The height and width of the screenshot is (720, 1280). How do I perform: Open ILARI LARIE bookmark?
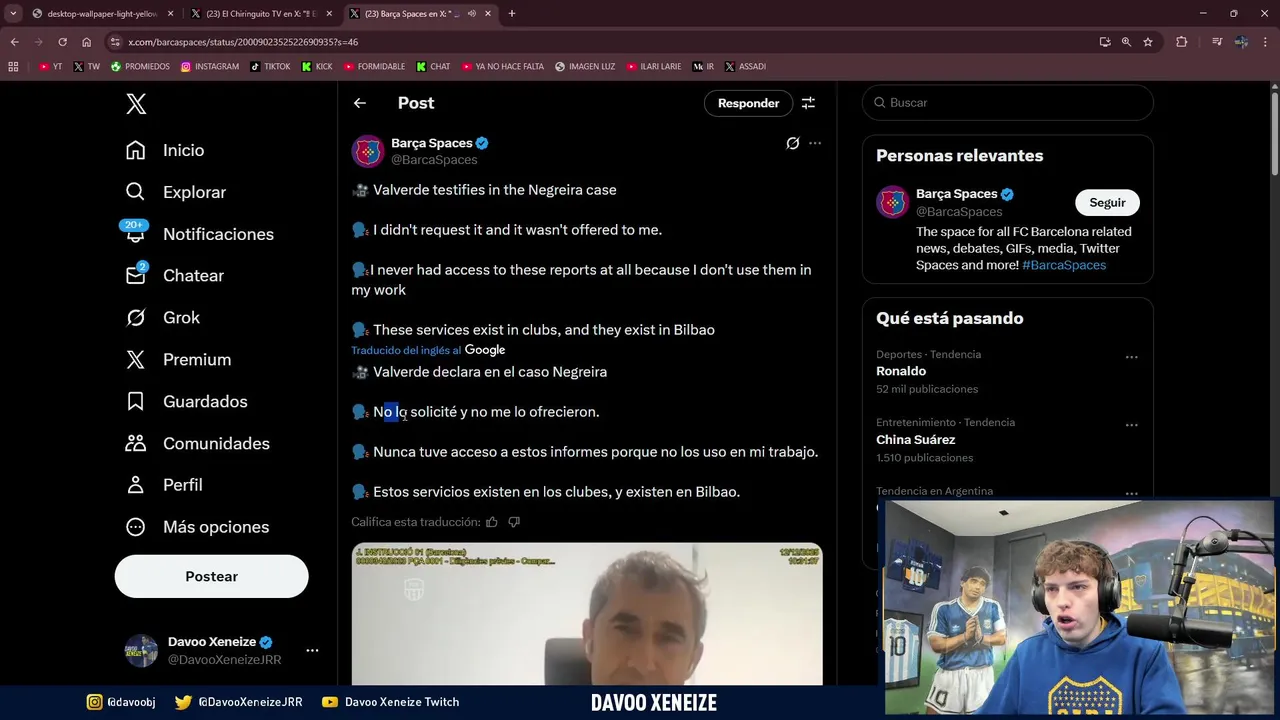tap(654, 67)
